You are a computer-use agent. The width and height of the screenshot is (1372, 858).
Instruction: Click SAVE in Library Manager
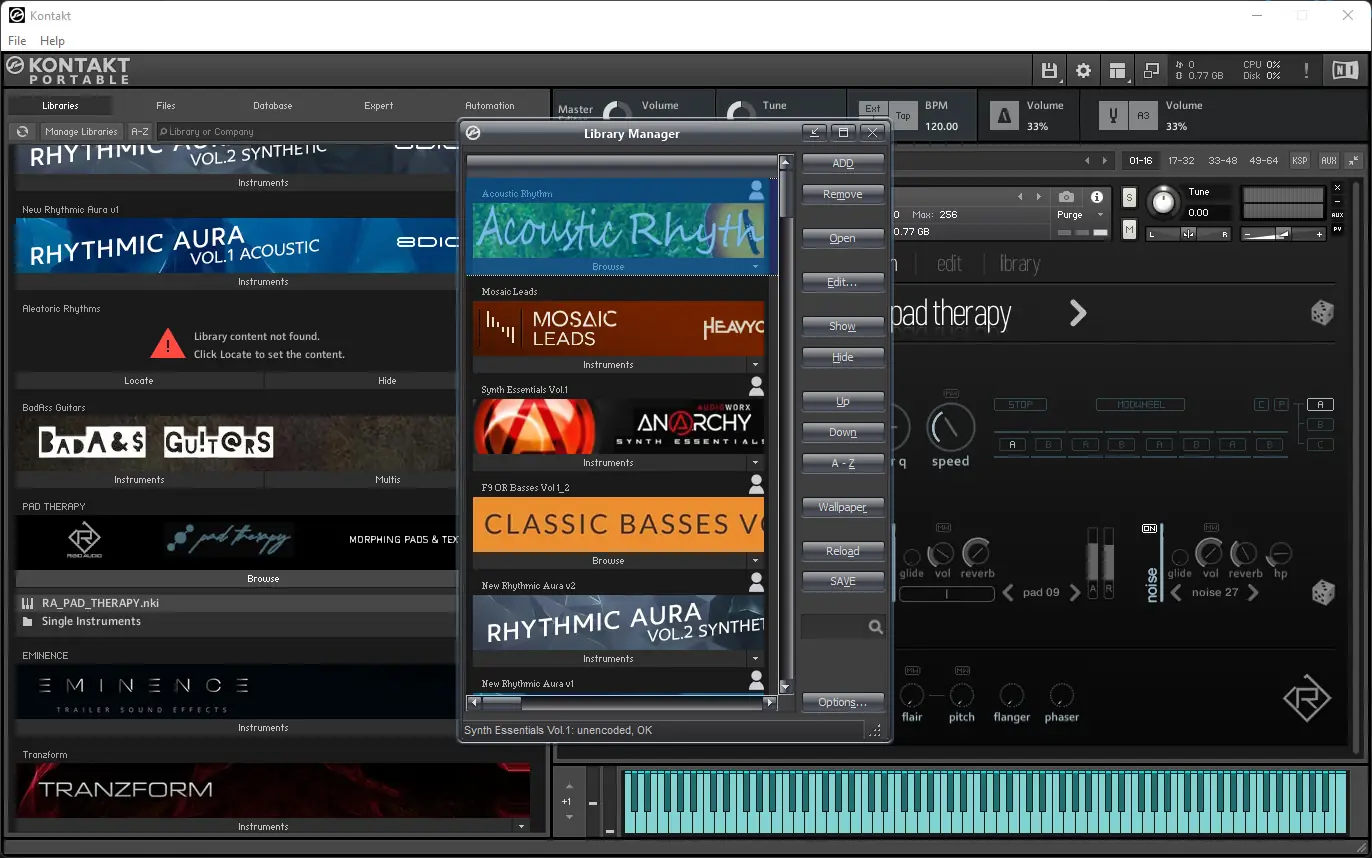point(843,581)
